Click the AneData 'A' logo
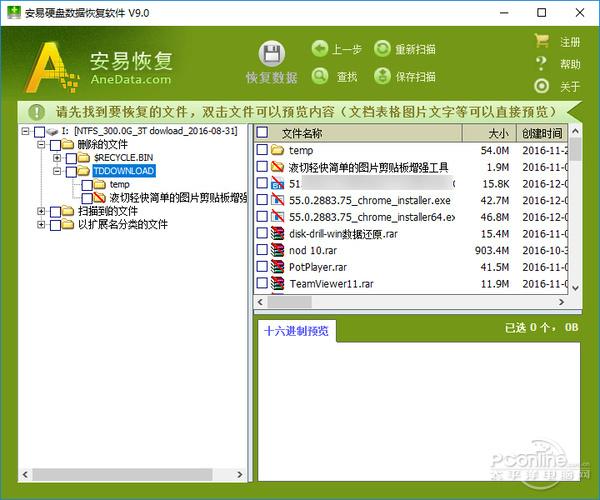 point(51,68)
